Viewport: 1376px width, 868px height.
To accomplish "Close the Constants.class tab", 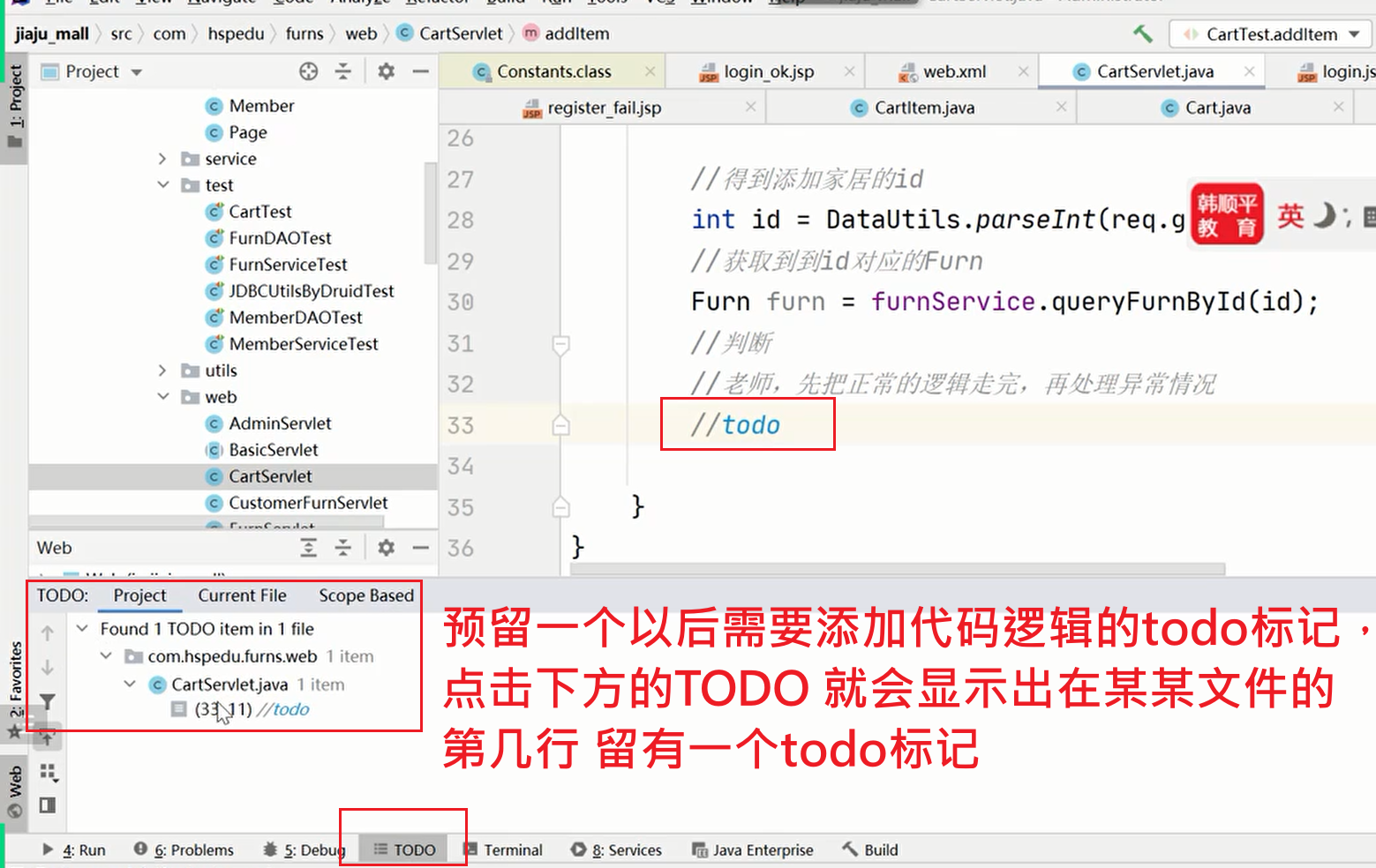I will tap(650, 71).
